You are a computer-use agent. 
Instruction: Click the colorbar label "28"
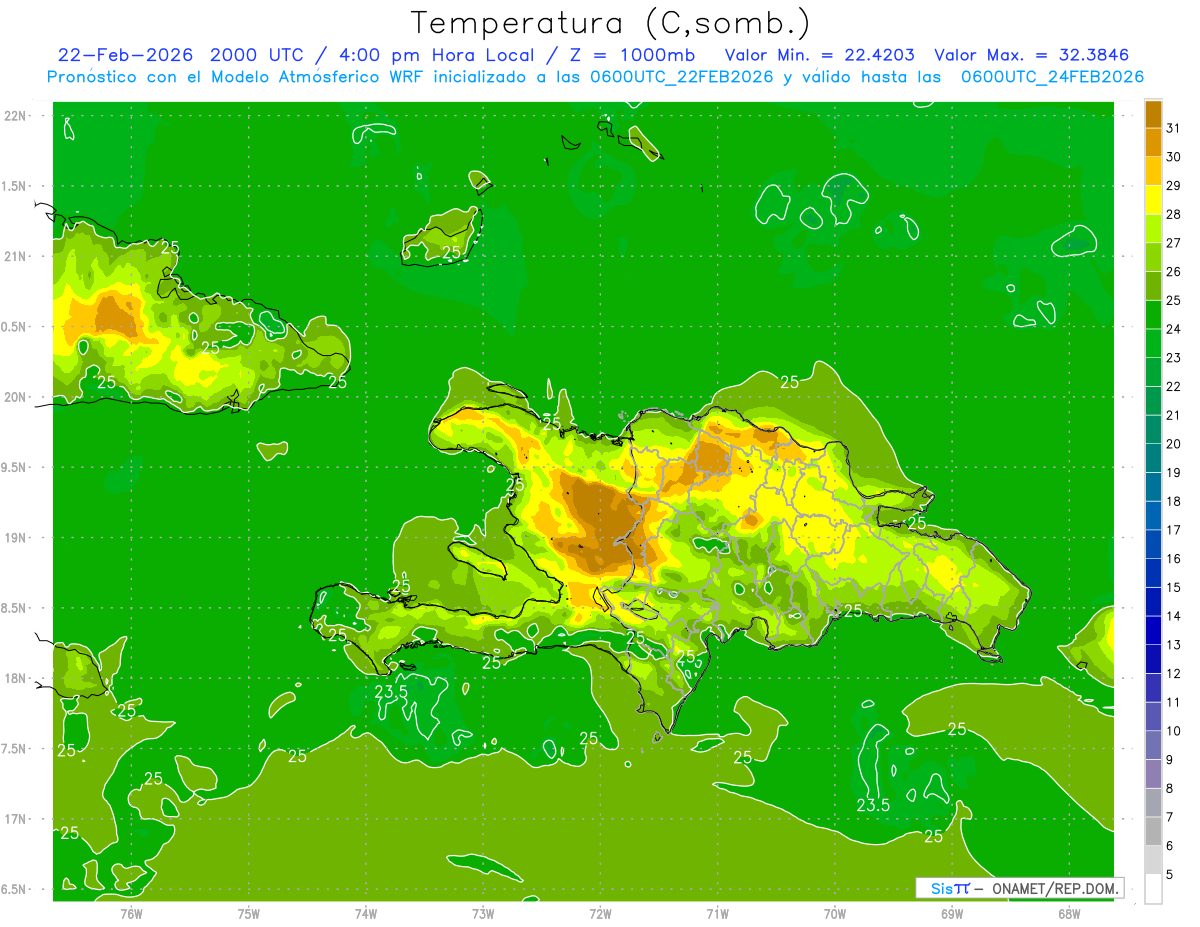pos(1174,214)
